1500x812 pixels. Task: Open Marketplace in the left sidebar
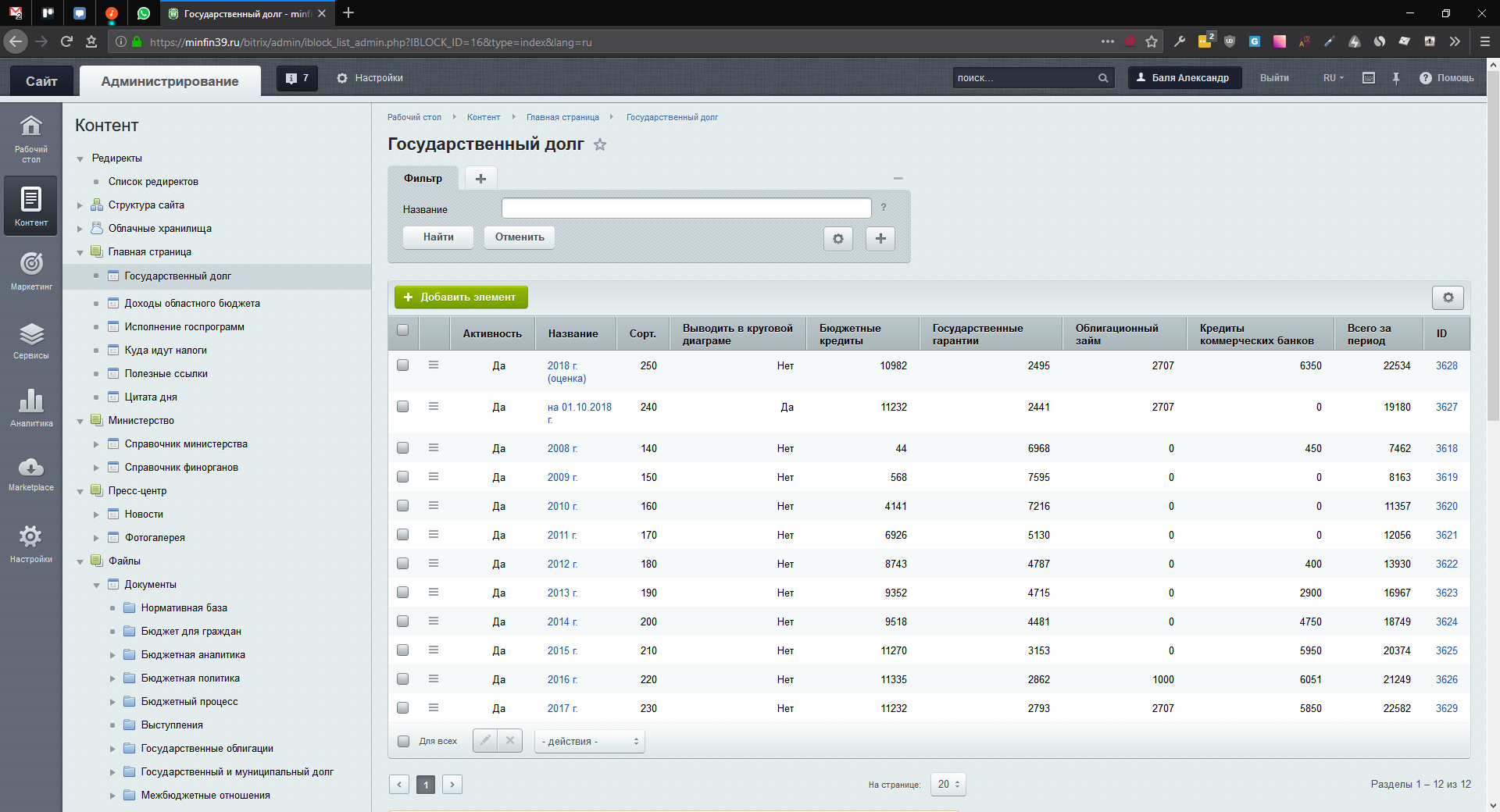pyautogui.click(x=31, y=473)
